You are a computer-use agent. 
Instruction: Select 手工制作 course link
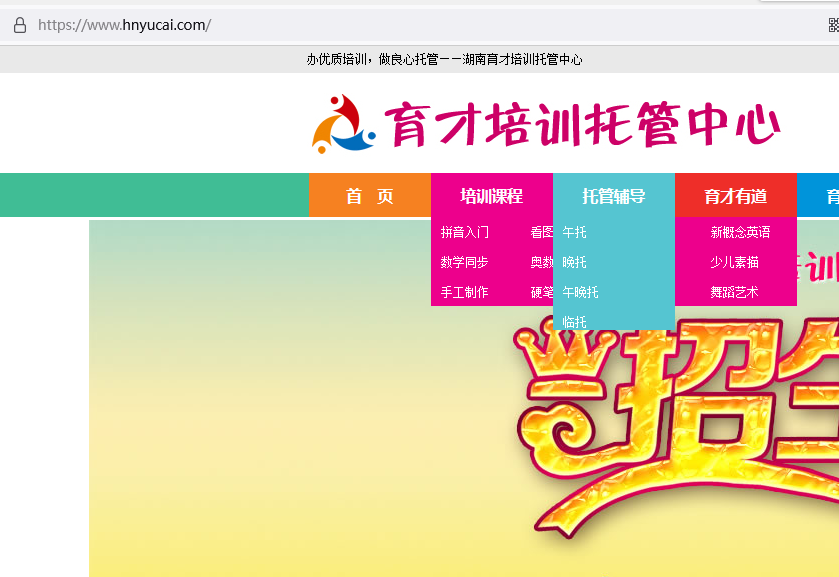(x=465, y=292)
